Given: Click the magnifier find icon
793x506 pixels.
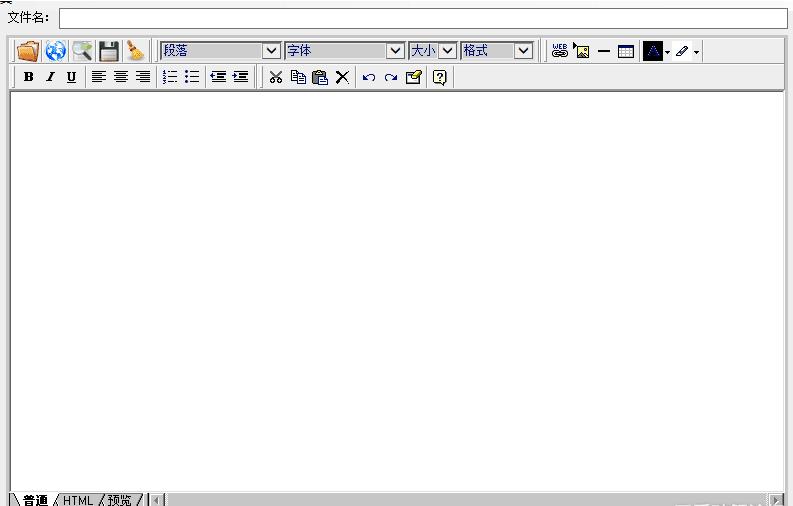Looking at the screenshot, I should [82, 51].
